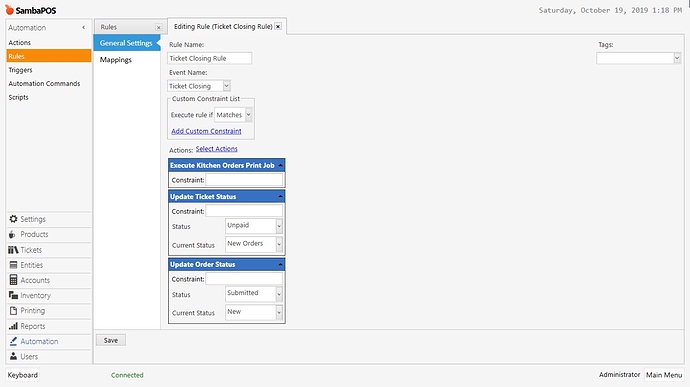
Task: Open Printing via its page icon
Action: [13, 310]
